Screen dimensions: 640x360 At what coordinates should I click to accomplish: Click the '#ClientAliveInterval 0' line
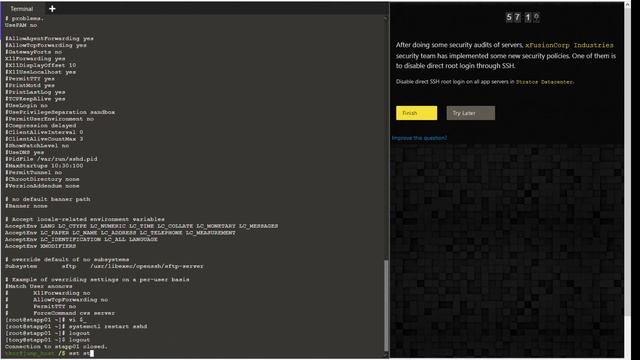point(44,132)
